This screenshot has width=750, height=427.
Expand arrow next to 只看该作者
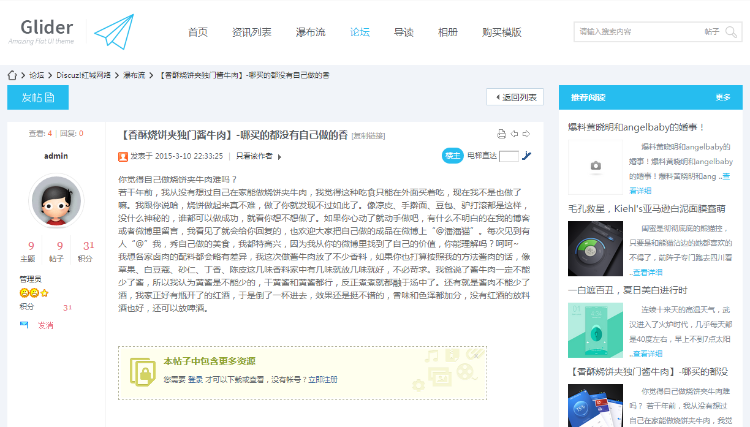(x=279, y=157)
